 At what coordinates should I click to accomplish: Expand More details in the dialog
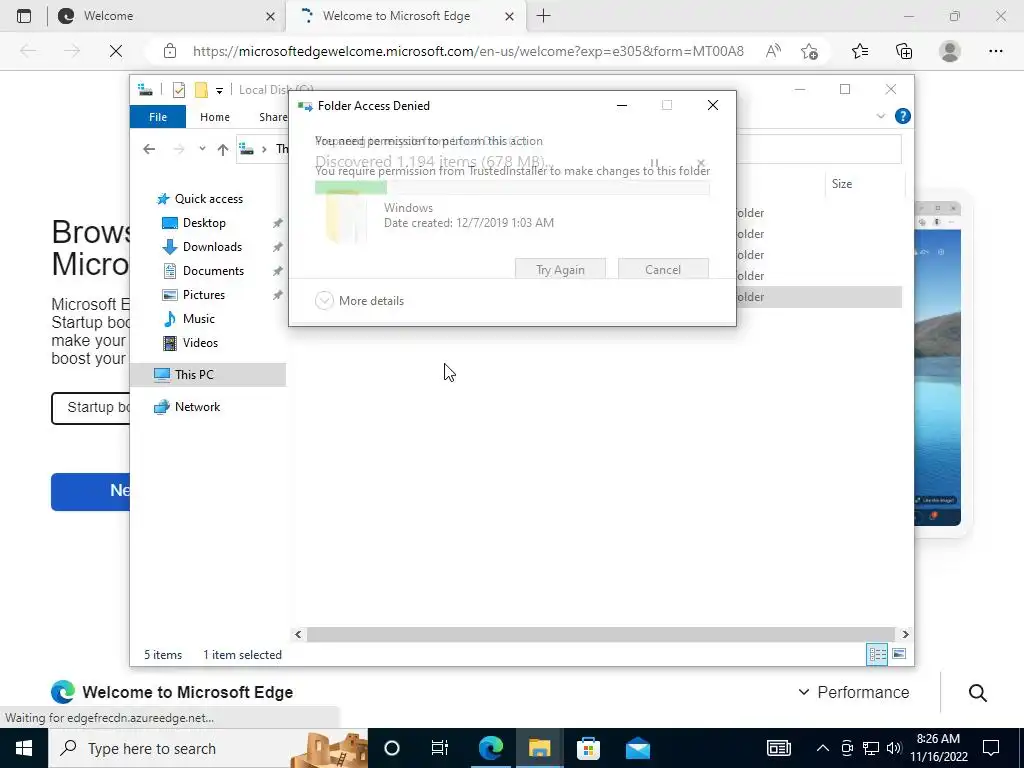coord(360,300)
